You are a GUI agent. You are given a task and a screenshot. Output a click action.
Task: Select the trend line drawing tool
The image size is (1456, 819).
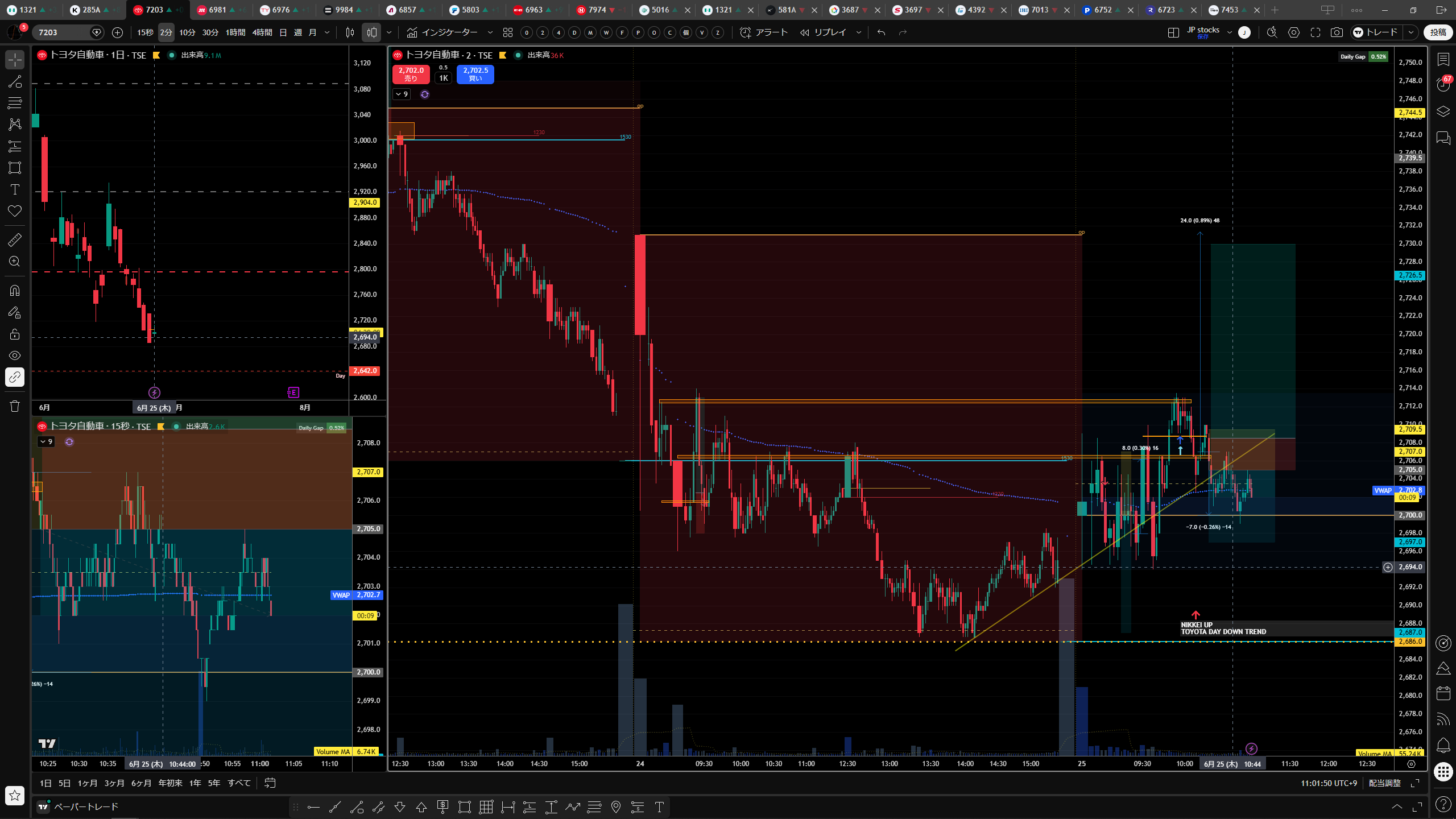[x=15, y=81]
